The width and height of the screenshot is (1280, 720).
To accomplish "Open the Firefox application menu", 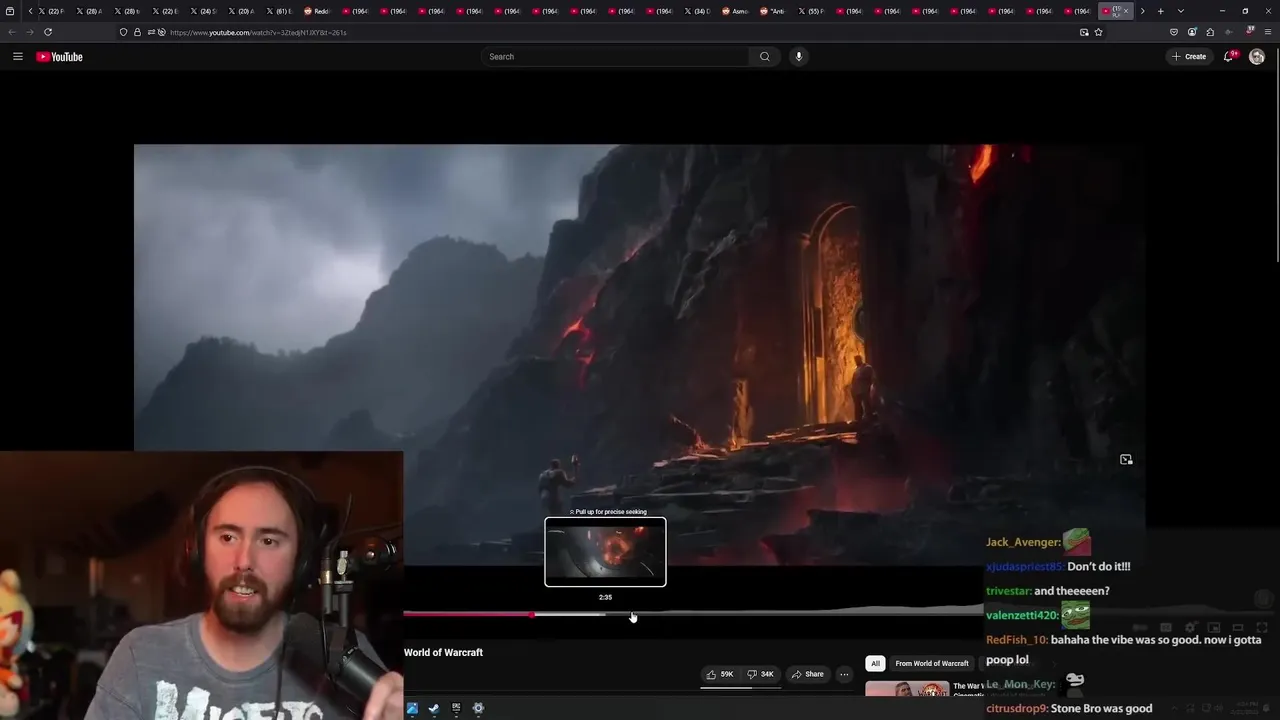I will tap(1268, 32).
